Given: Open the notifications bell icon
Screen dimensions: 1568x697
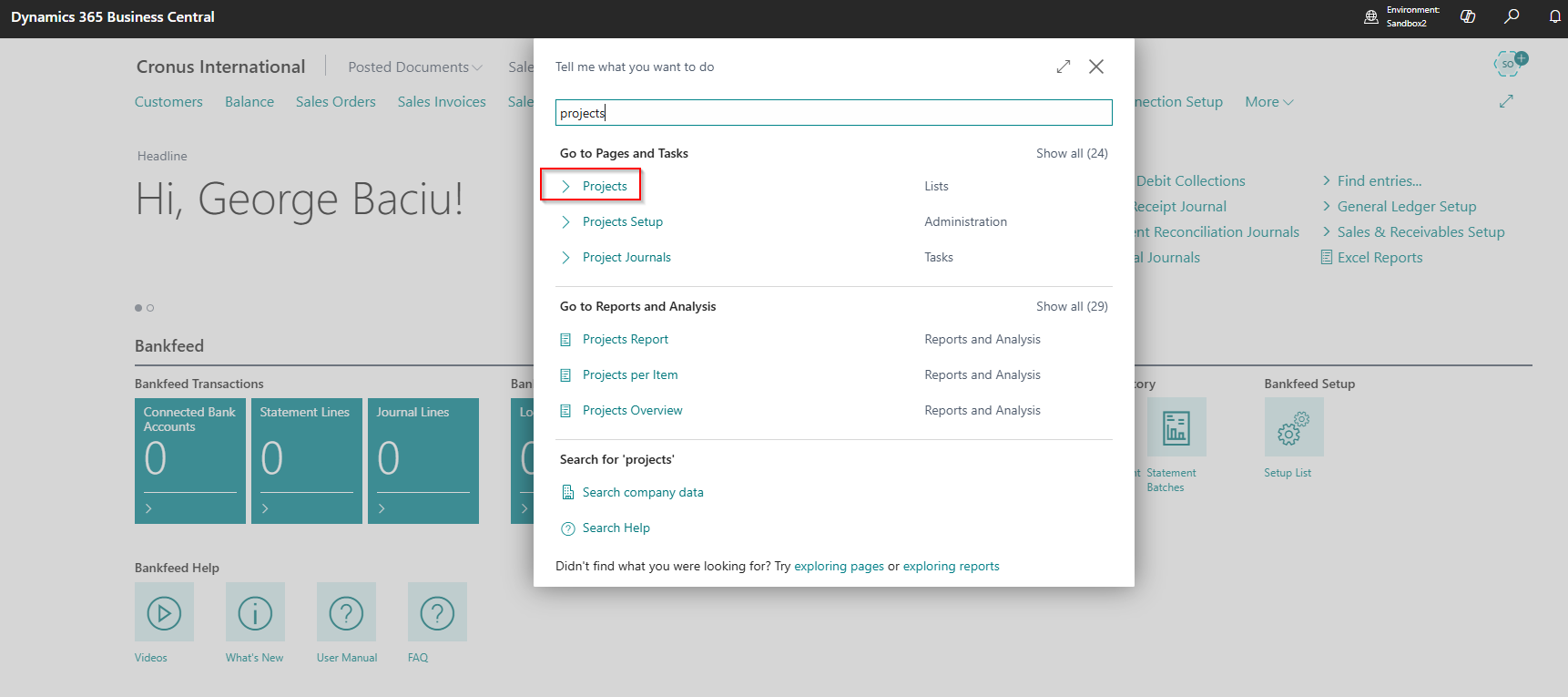Looking at the screenshot, I should click(1555, 16).
